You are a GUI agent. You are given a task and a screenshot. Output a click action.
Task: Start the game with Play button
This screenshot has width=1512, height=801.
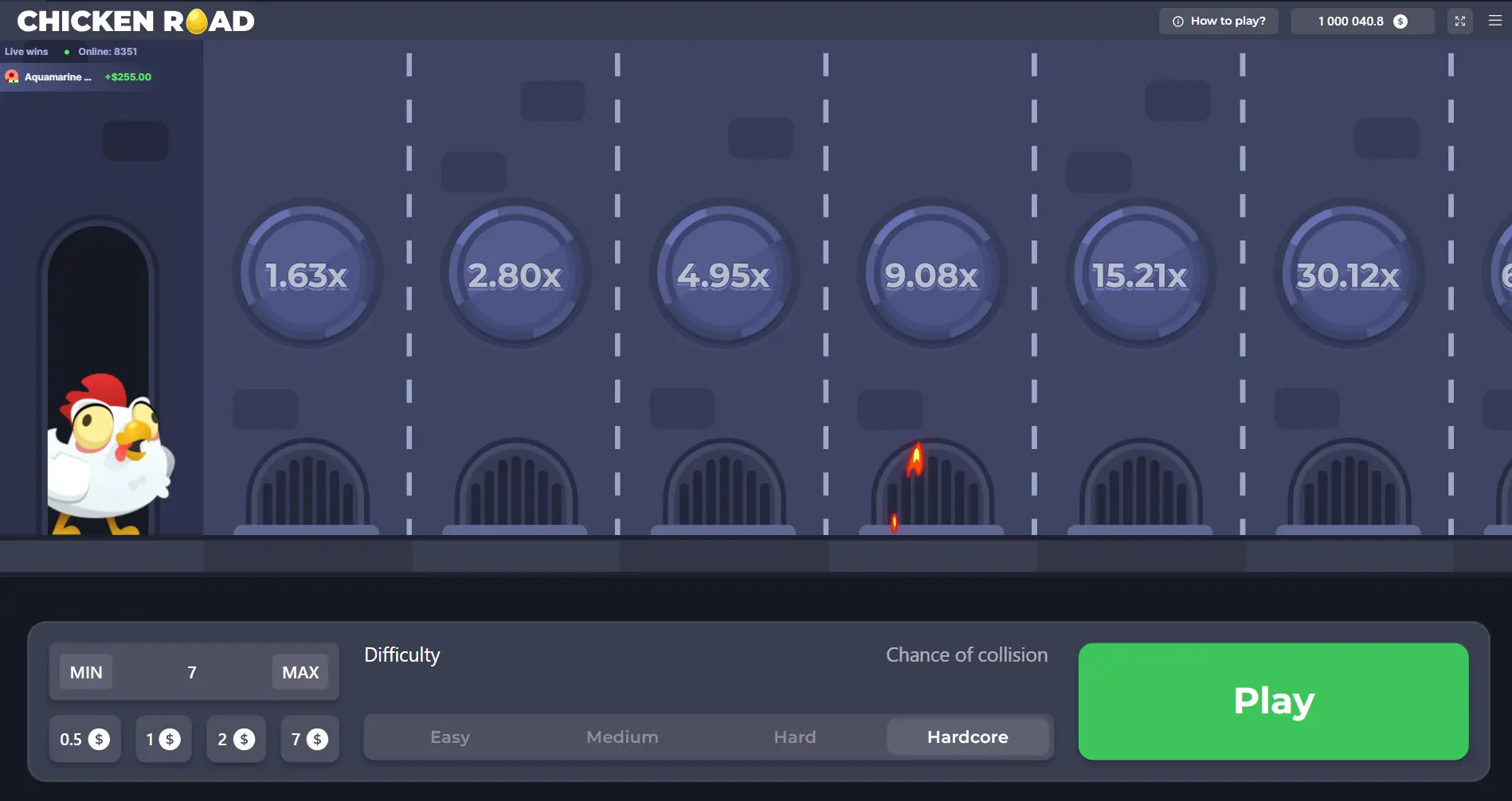[1273, 701]
